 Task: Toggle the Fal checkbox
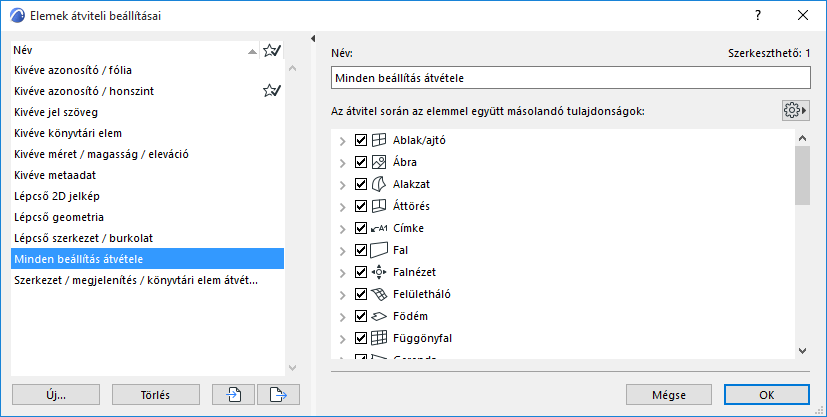pyautogui.click(x=361, y=250)
